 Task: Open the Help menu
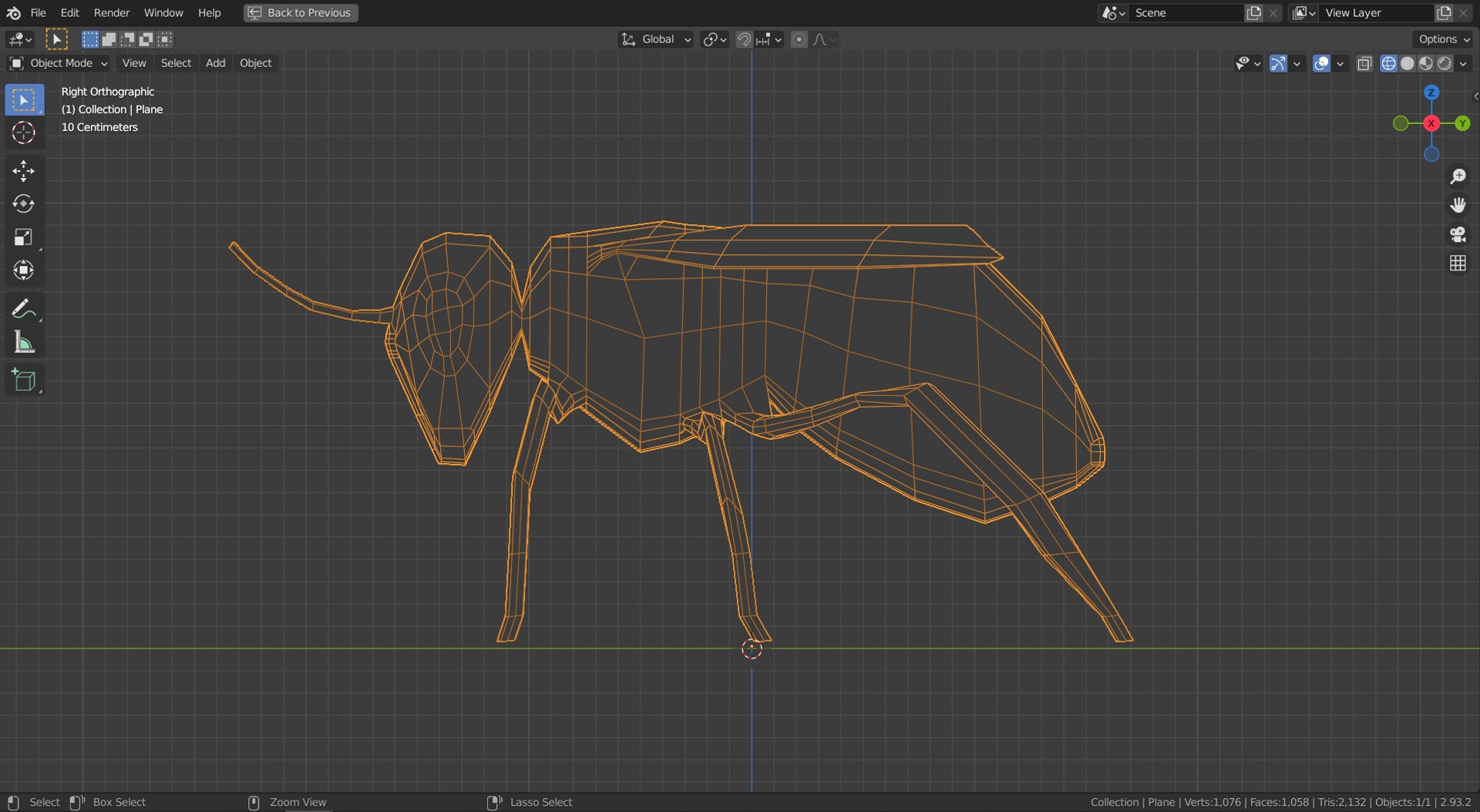pyautogui.click(x=209, y=13)
